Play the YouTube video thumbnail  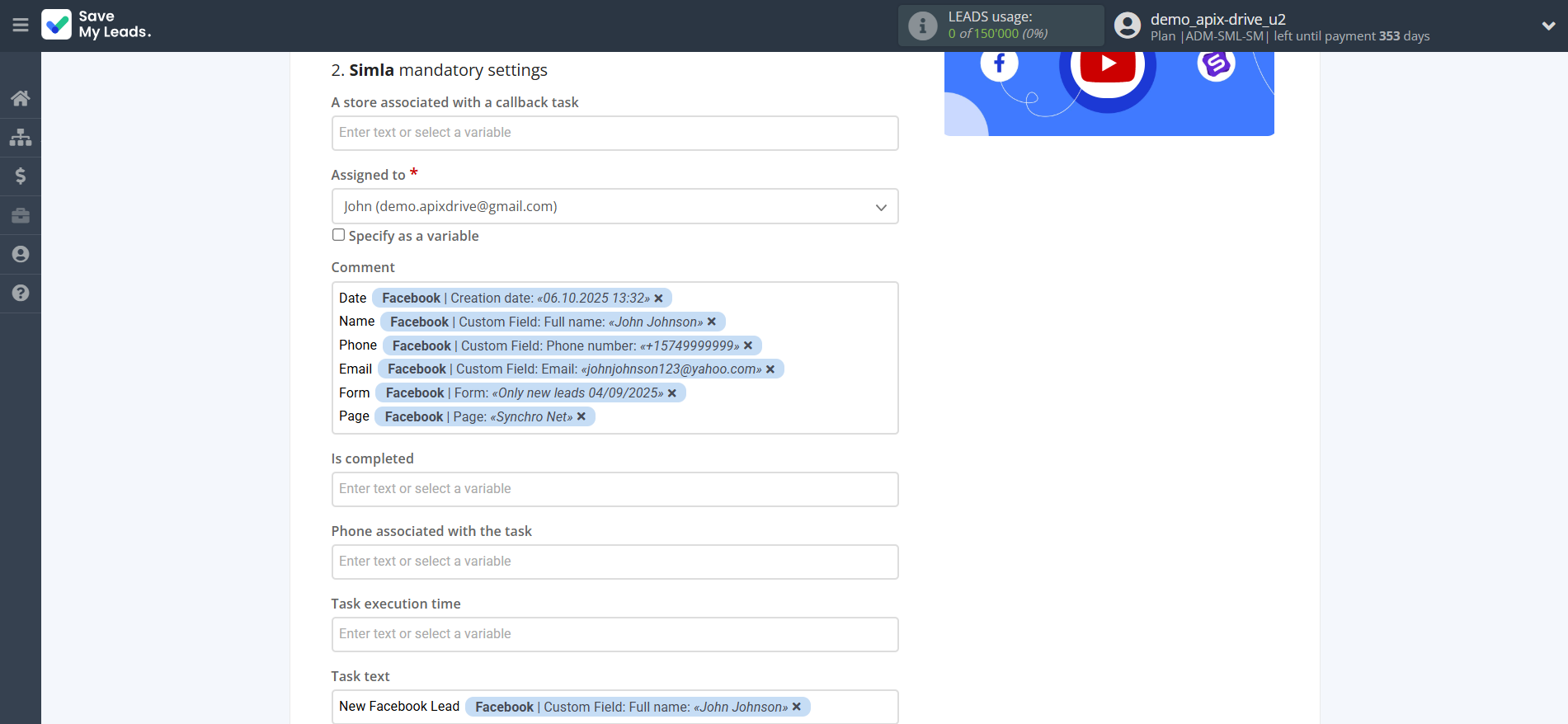coord(1108,64)
